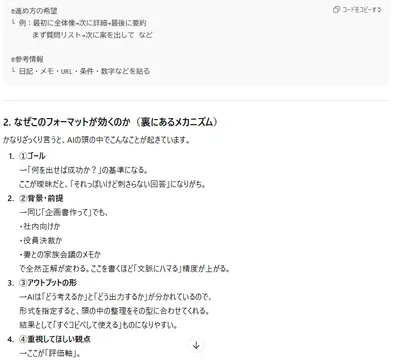Click the copy code icon
This screenshot has height=361, width=400.
(336, 9)
